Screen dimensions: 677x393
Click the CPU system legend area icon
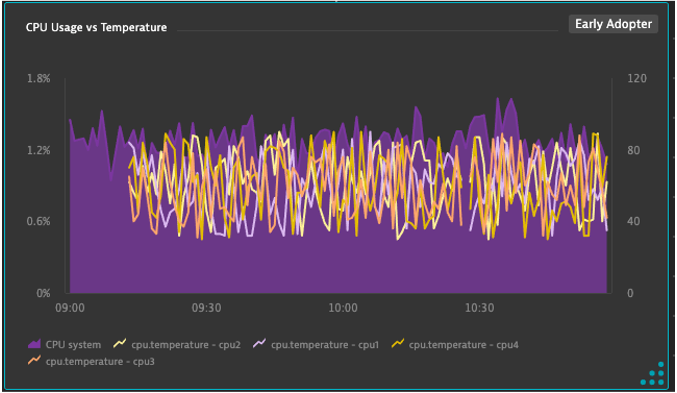34,344
